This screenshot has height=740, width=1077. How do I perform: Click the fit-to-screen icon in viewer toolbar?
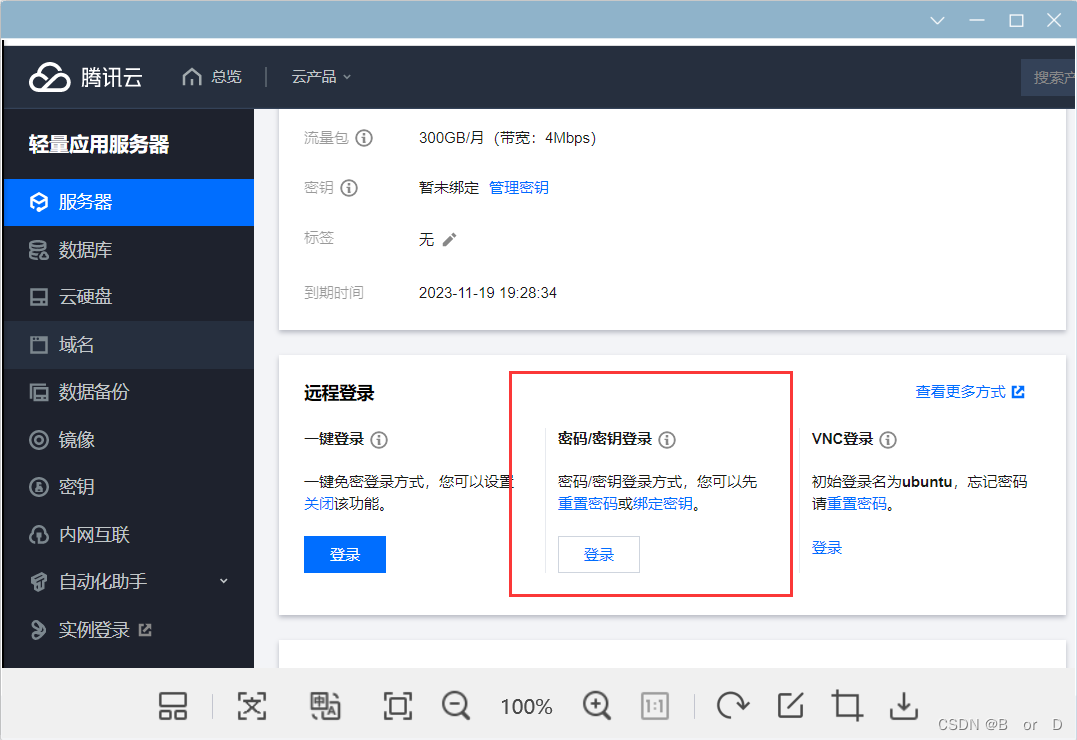tap(398, 706)
